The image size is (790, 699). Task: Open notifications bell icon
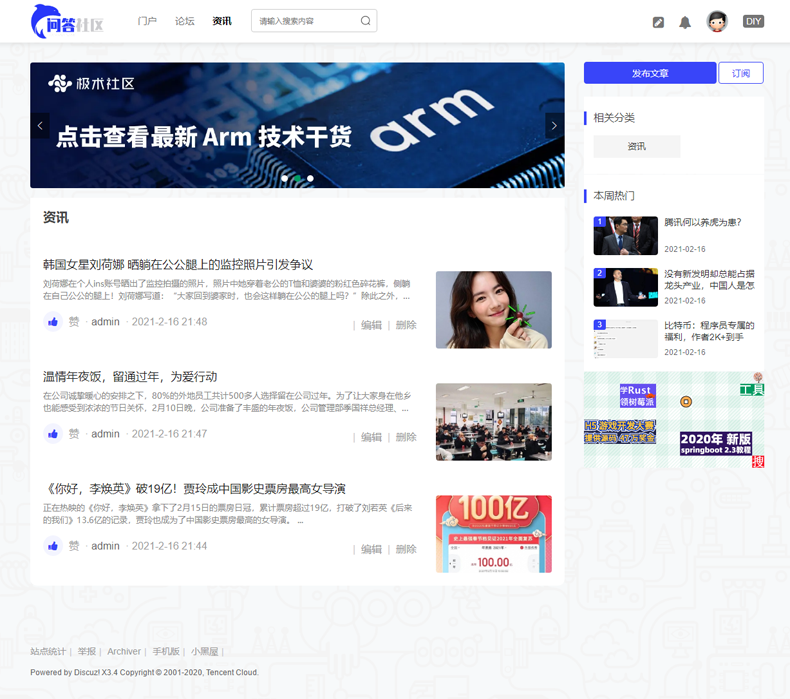685,22
